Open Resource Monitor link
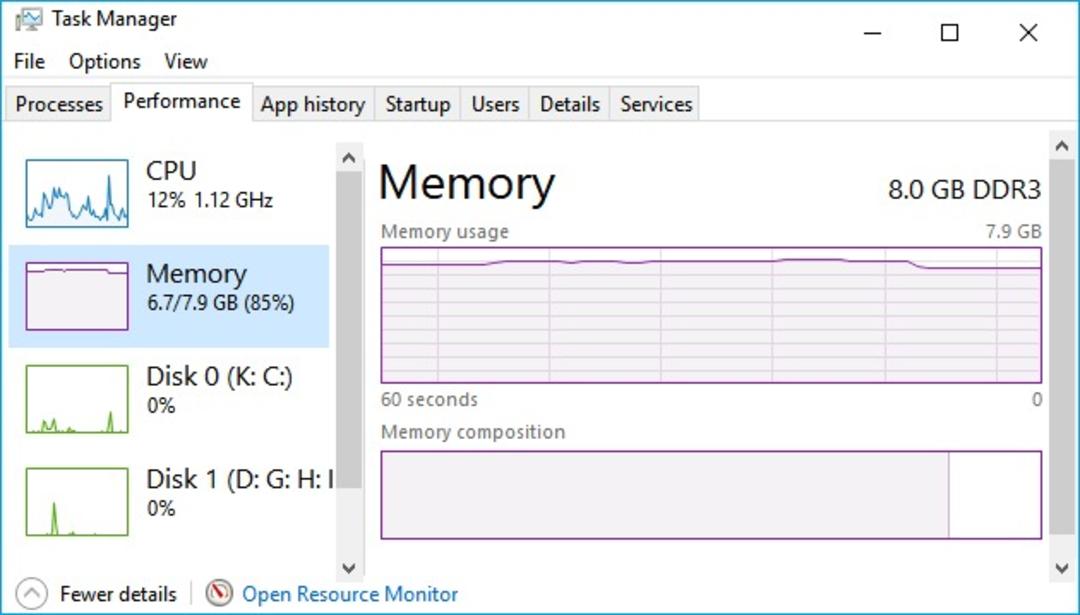The image size is (1080, 615). [x=350, y=594]
